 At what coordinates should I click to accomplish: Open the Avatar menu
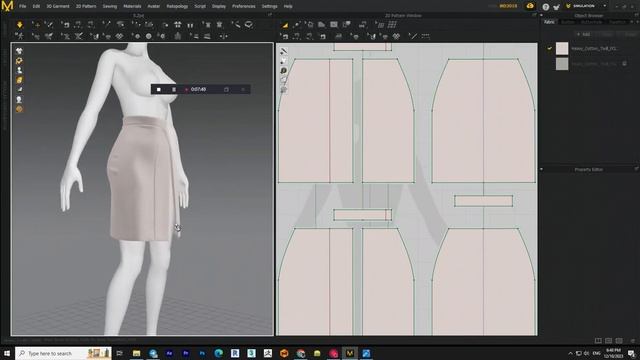point(154,6)
